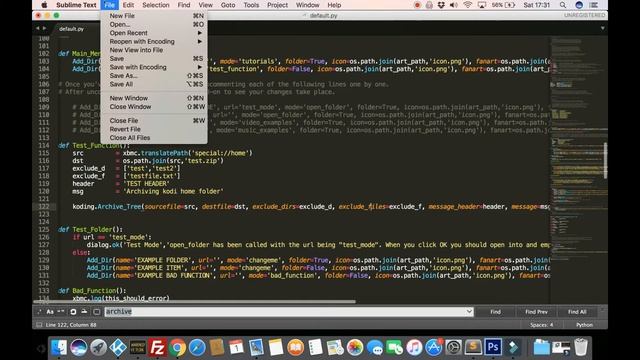Open the Edit menu
The width and height of the screenshot is (640, 360).
pyautogui.click(x=128, y=5)
